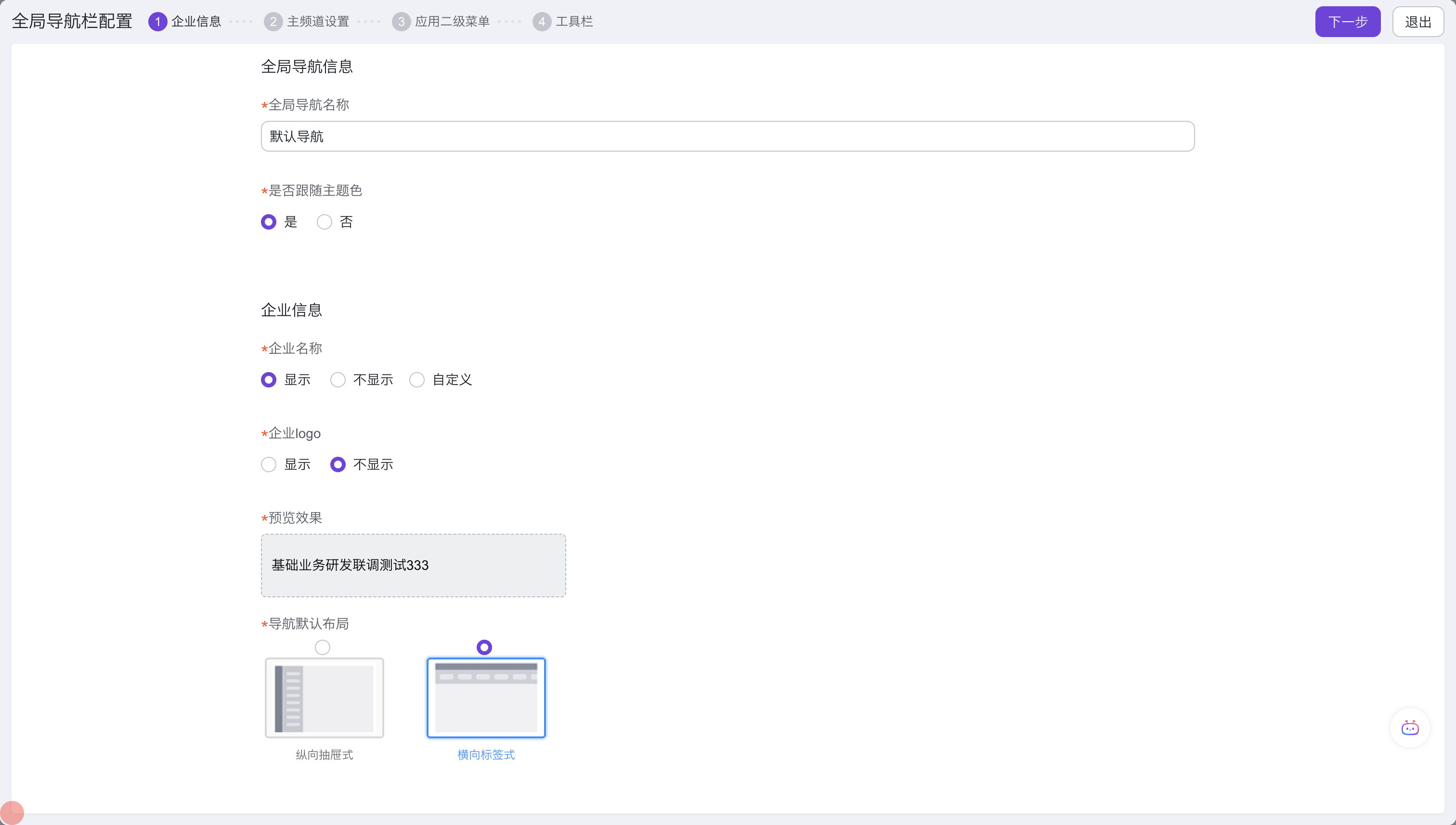Click 纵向抽屉式 layout thumbnail

[x=324, y=697]
